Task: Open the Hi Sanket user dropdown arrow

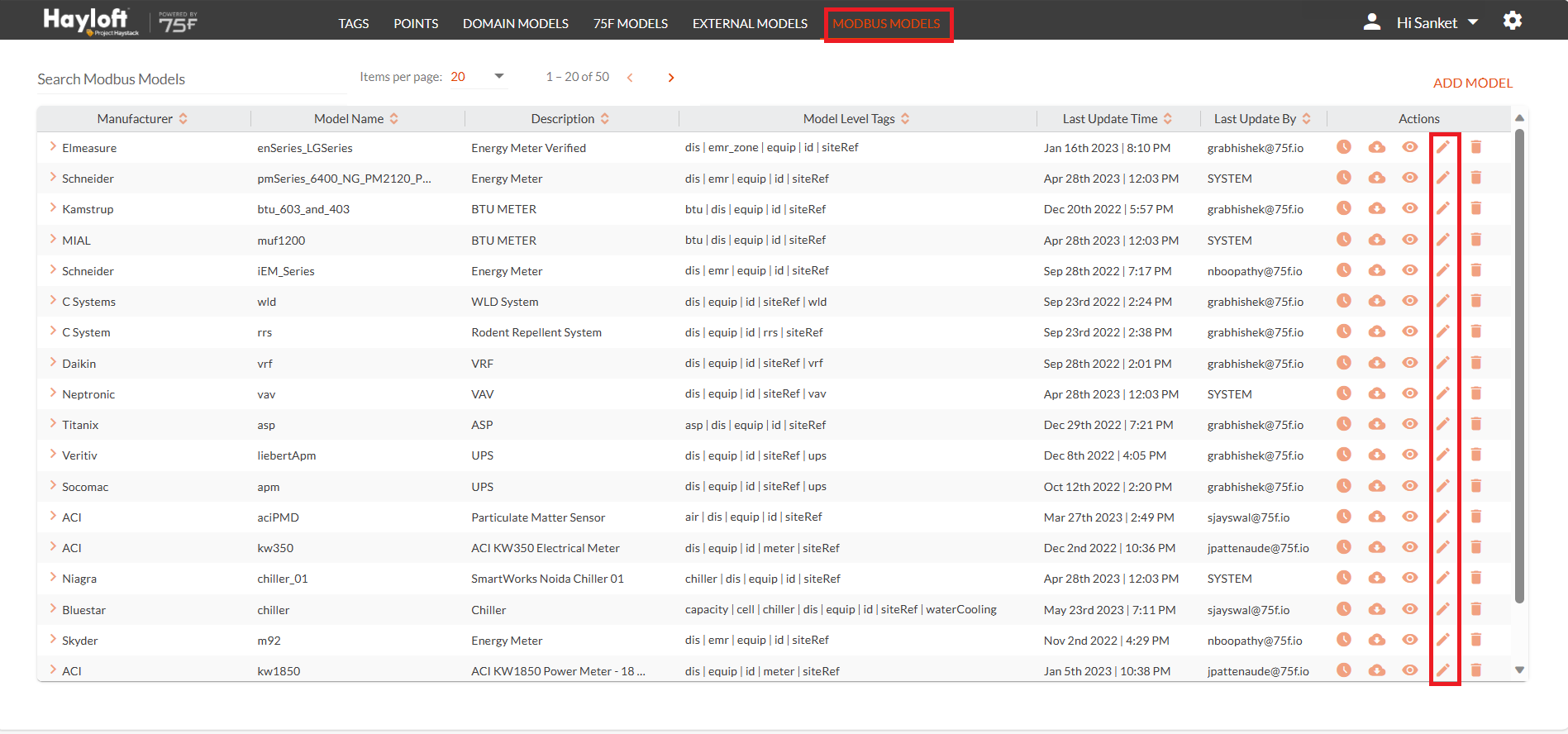Action: pyautogui.click(x=1473, y=22)
